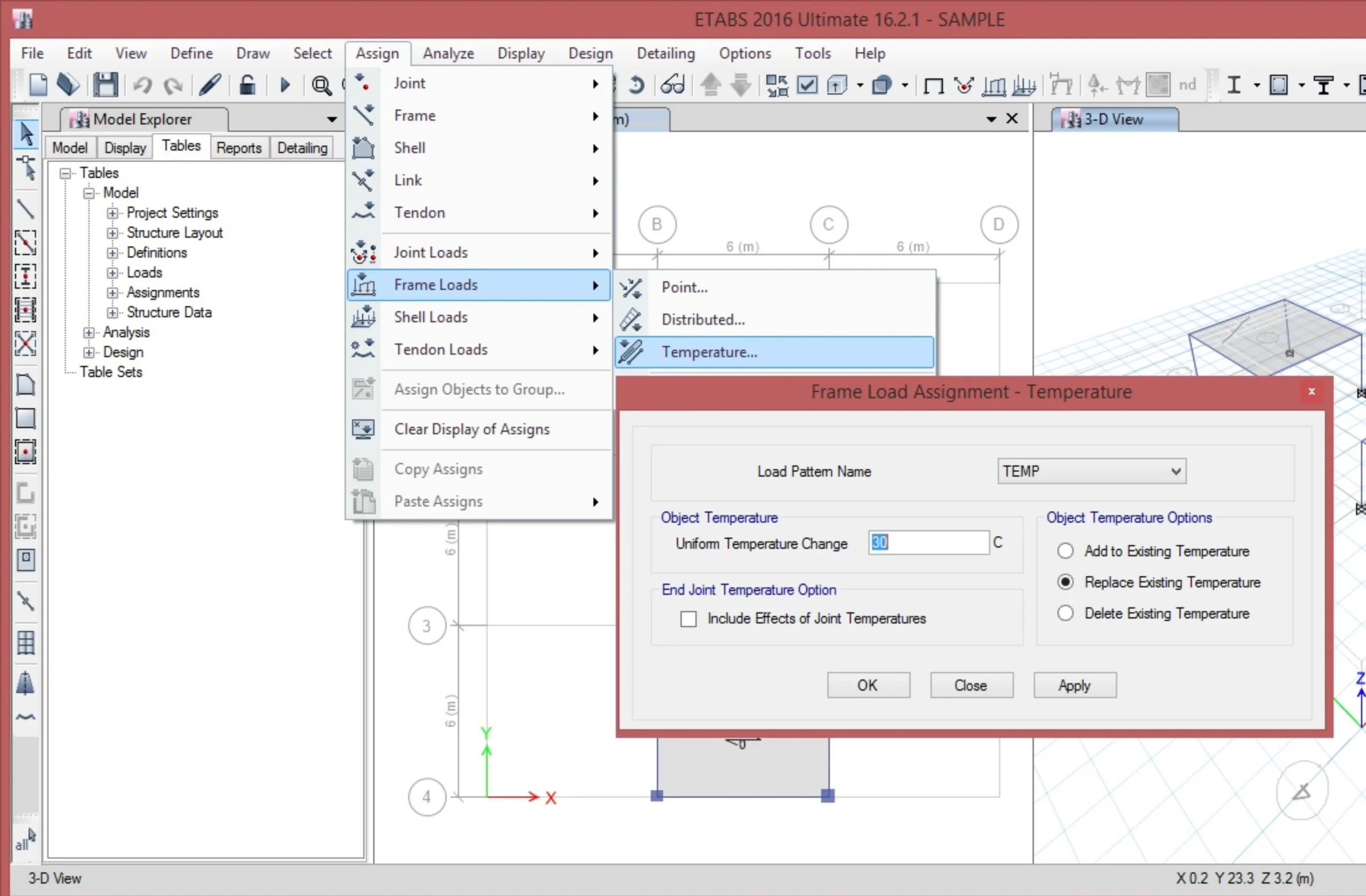Open the Analyze menu
Screen dimensions: 1366x896
tap(448, 53)
